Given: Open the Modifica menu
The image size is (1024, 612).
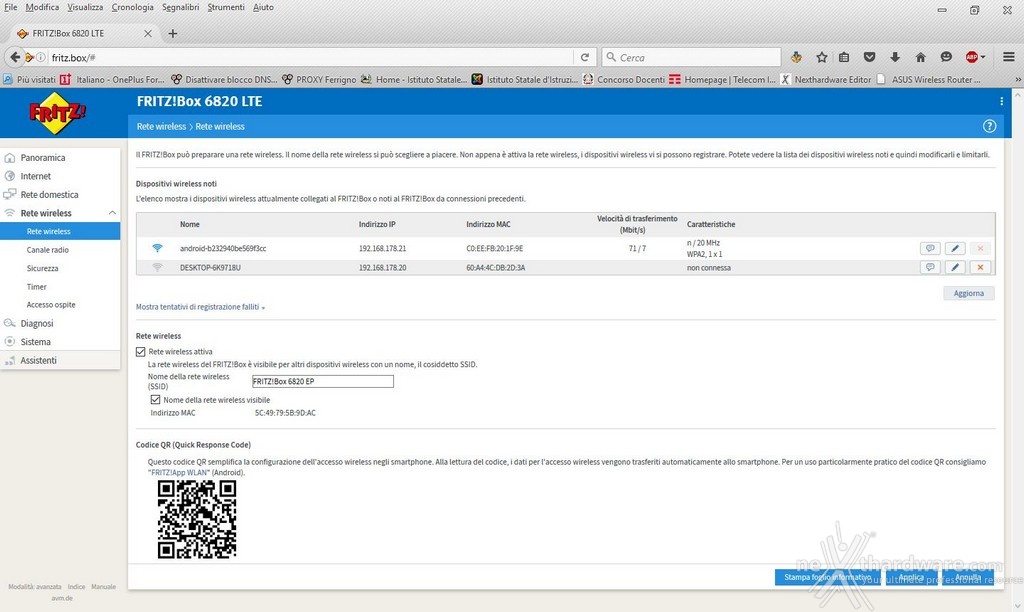Looking at the screenshot, I should click(42, 7).
